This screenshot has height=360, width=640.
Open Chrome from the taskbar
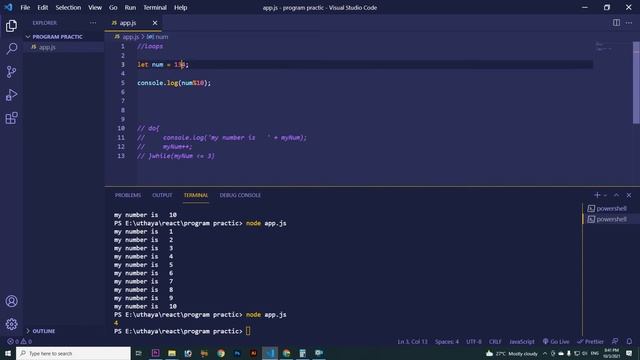[x=221, y=353]
